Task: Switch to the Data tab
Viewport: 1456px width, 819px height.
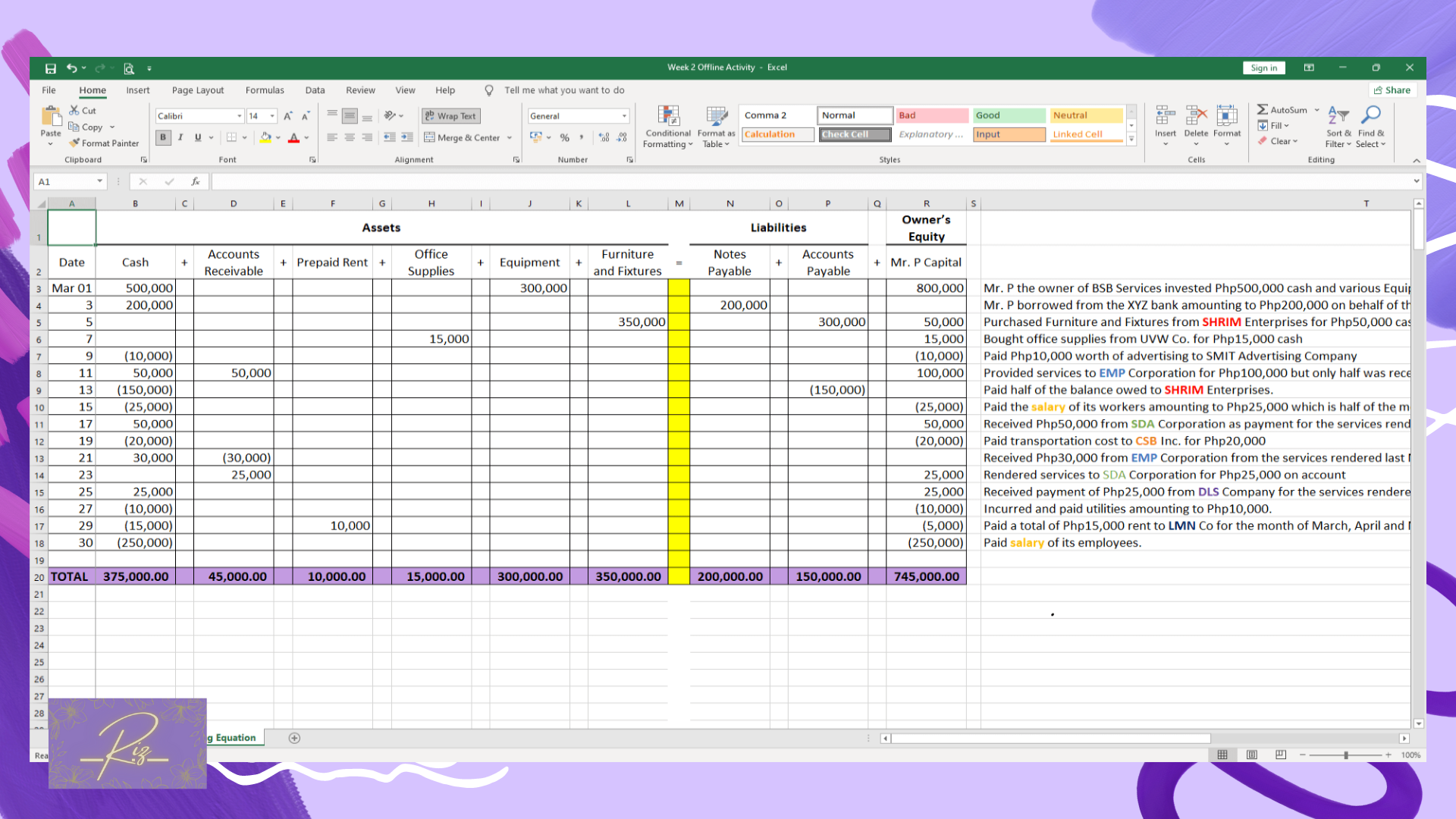Action: click(x=315, y=90)
